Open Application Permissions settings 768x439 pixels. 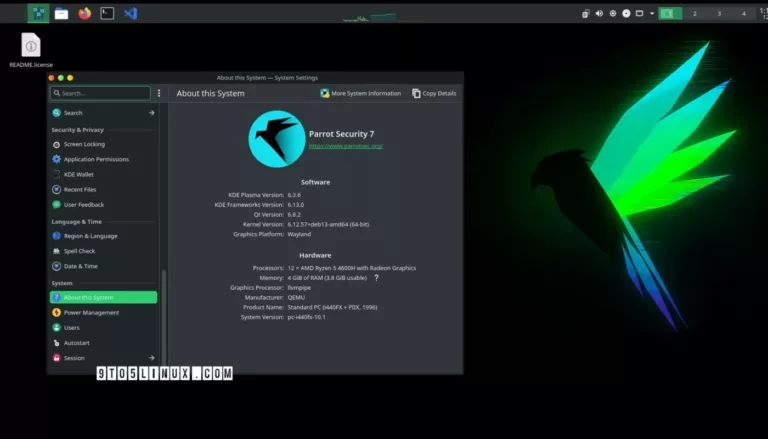pyautogui.click(x=95, y=159)
